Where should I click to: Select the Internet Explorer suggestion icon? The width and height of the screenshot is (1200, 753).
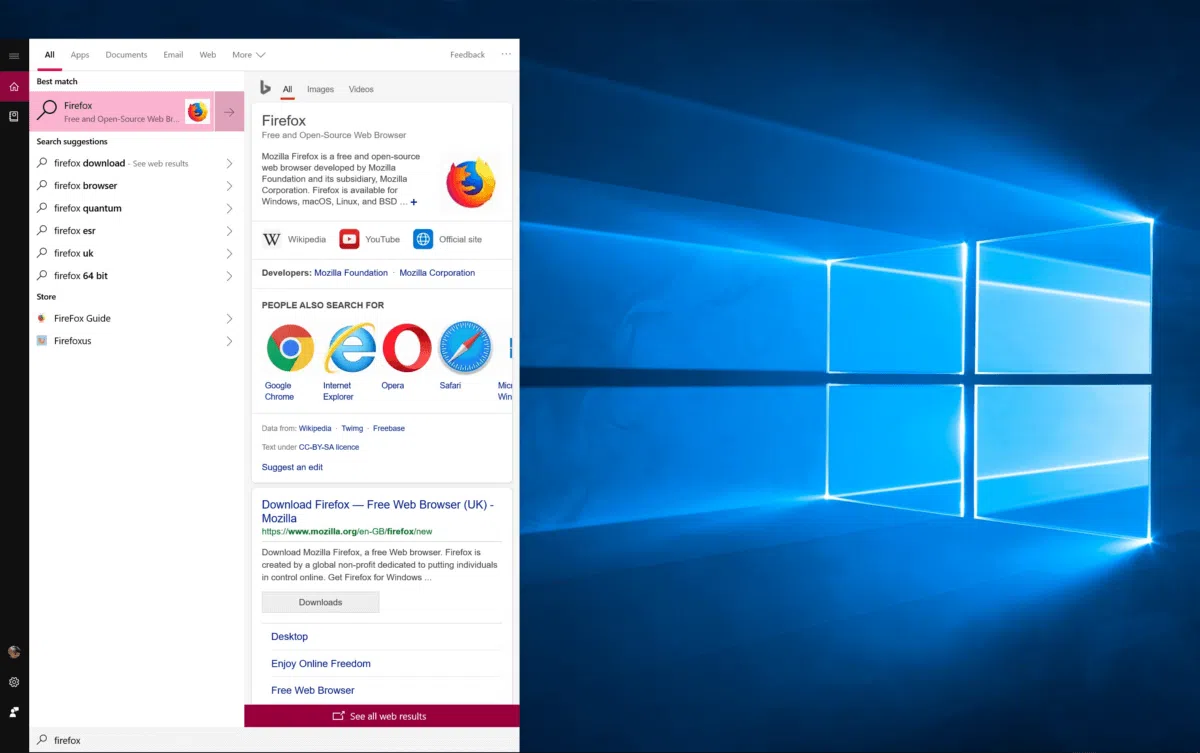(350, 347)
